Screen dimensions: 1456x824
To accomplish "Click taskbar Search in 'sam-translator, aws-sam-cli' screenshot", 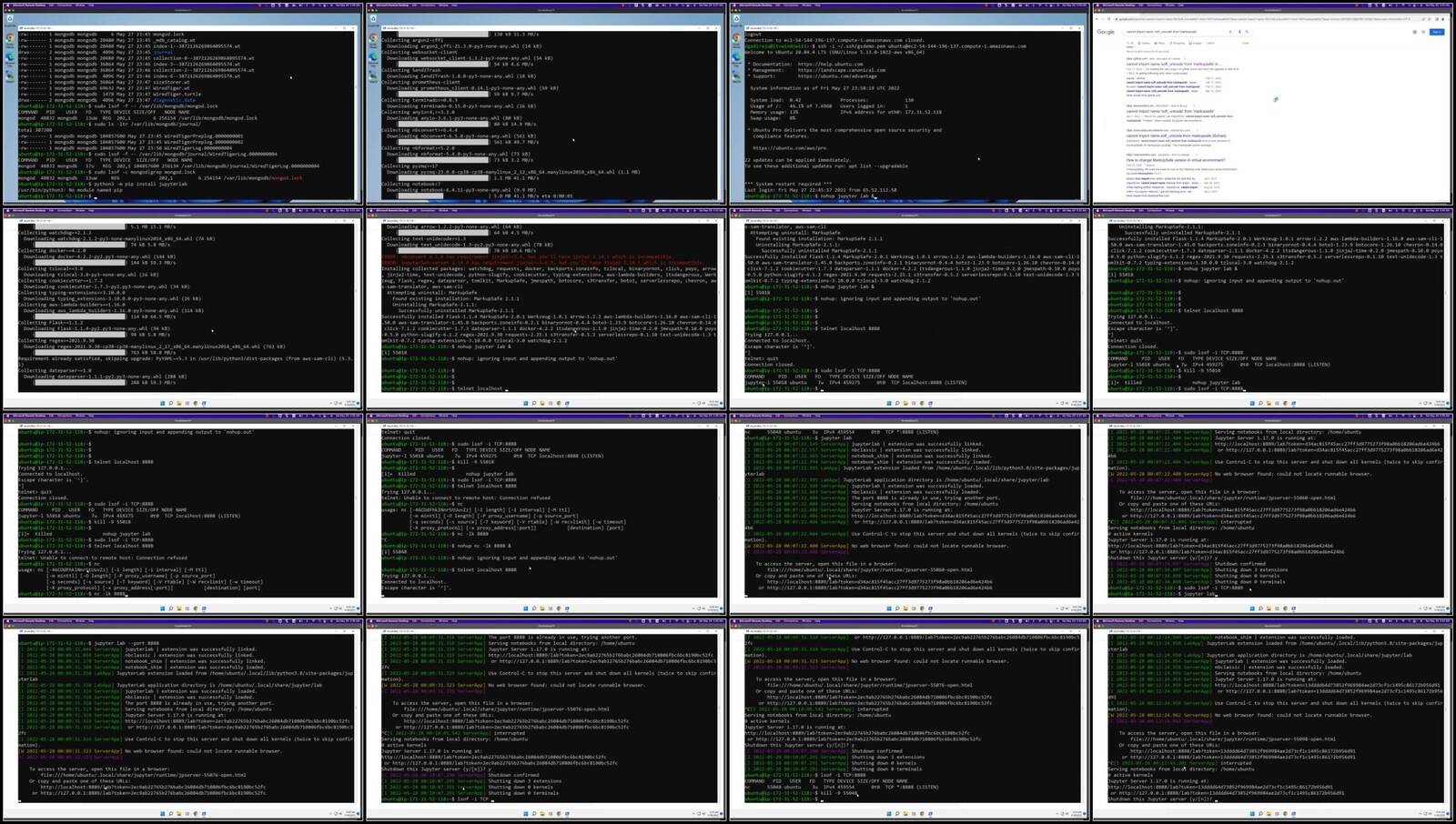I will [897, 403].
